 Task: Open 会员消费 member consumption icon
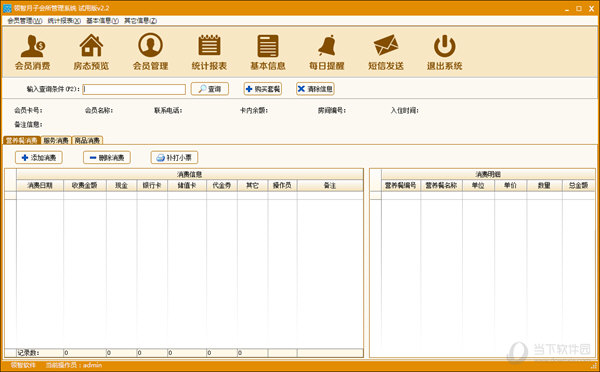pyautogui.click(x=33, y=52)
